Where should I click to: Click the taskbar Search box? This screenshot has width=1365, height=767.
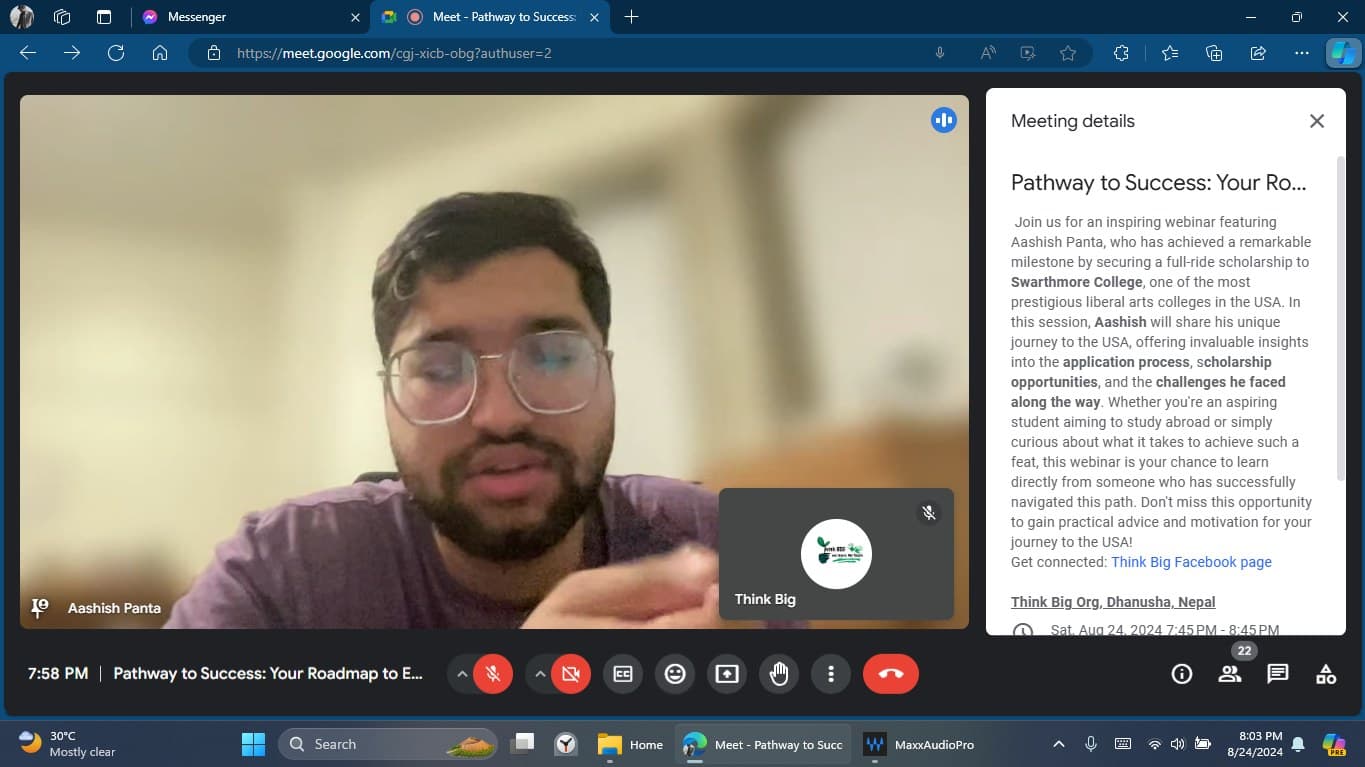[x=388, y=744]
